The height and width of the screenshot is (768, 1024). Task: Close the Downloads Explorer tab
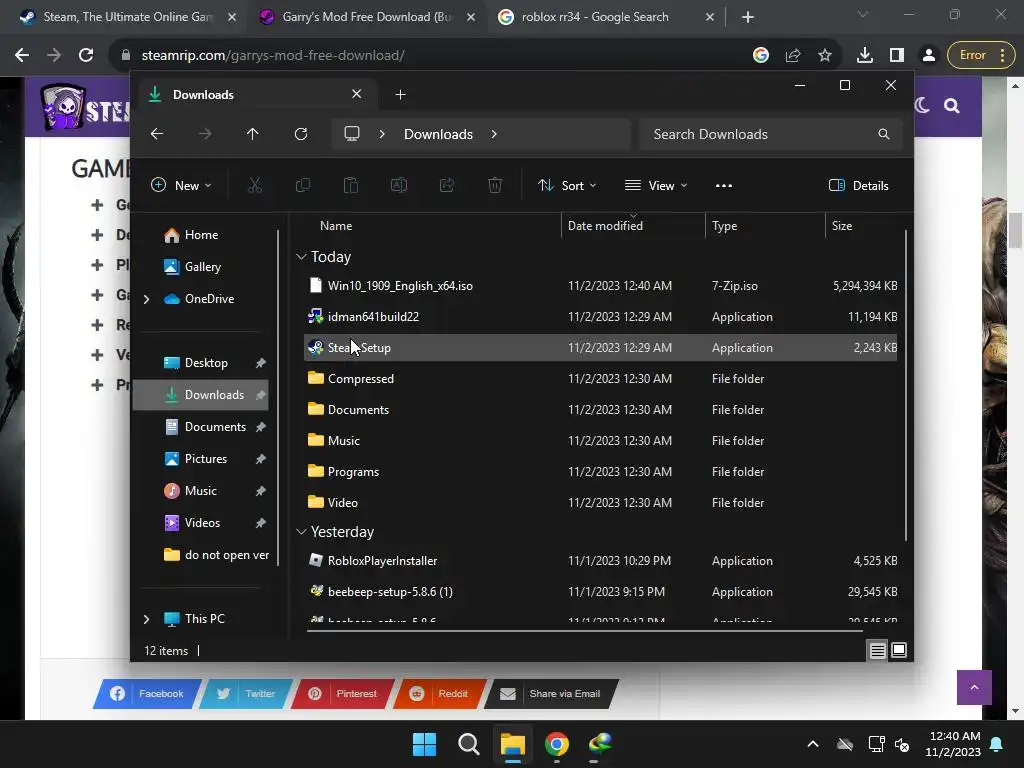coord(357,94)
